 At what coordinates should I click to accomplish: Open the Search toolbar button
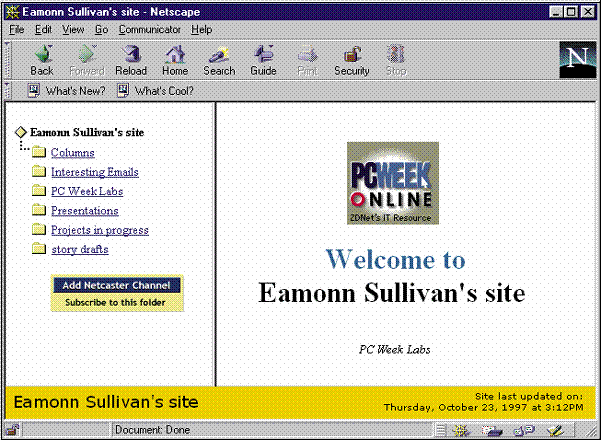tap(219, 61)
